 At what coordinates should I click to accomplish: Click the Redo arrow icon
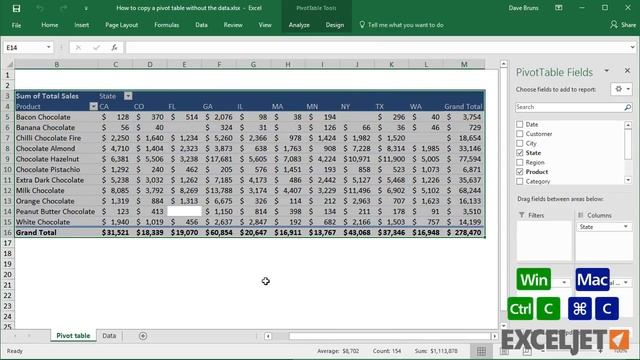point(63,8)
